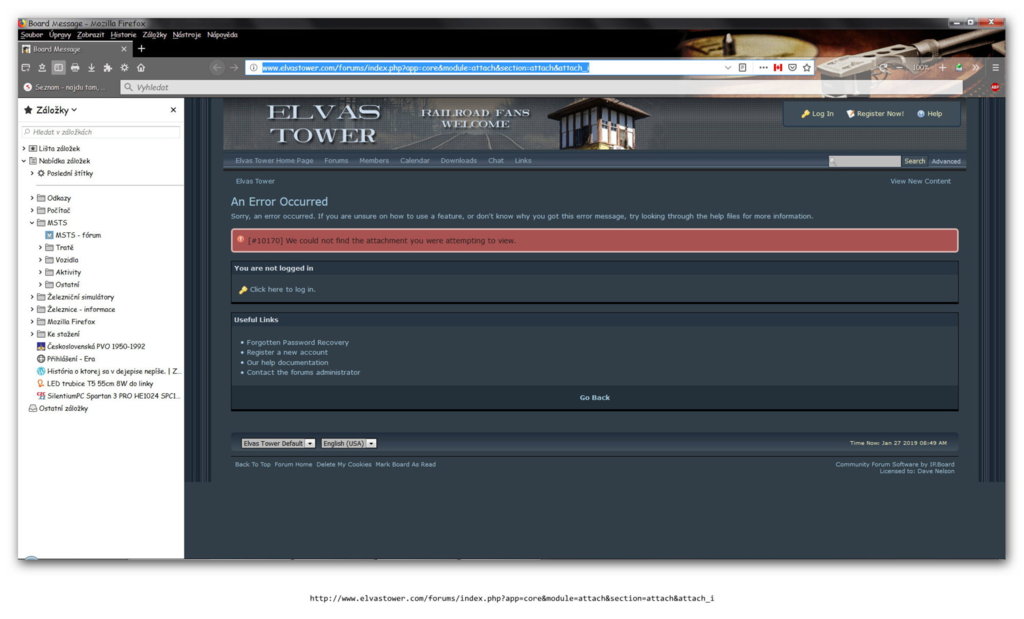
Task: Open the Historie menu
Action: pos(123,35)
